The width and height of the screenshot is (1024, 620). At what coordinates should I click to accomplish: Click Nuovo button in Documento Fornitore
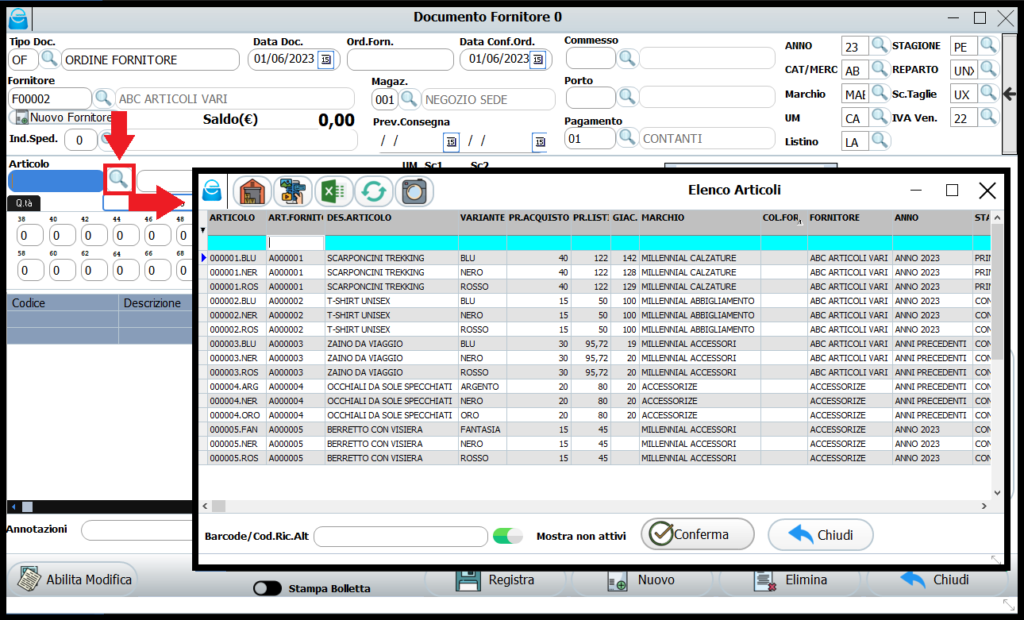[644, 579]
